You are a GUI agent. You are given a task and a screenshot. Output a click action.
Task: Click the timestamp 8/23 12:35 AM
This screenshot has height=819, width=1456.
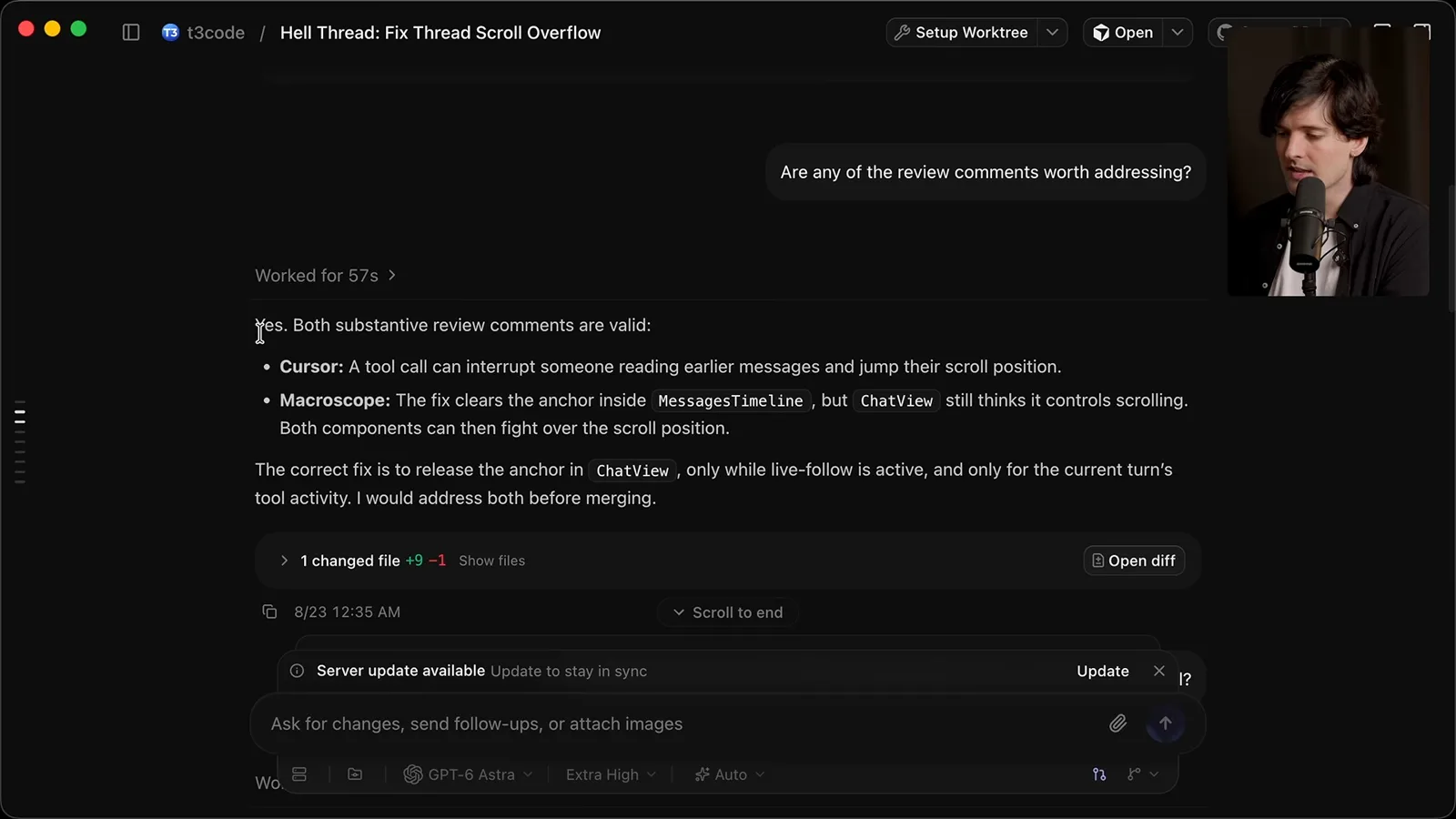point(347,612)
